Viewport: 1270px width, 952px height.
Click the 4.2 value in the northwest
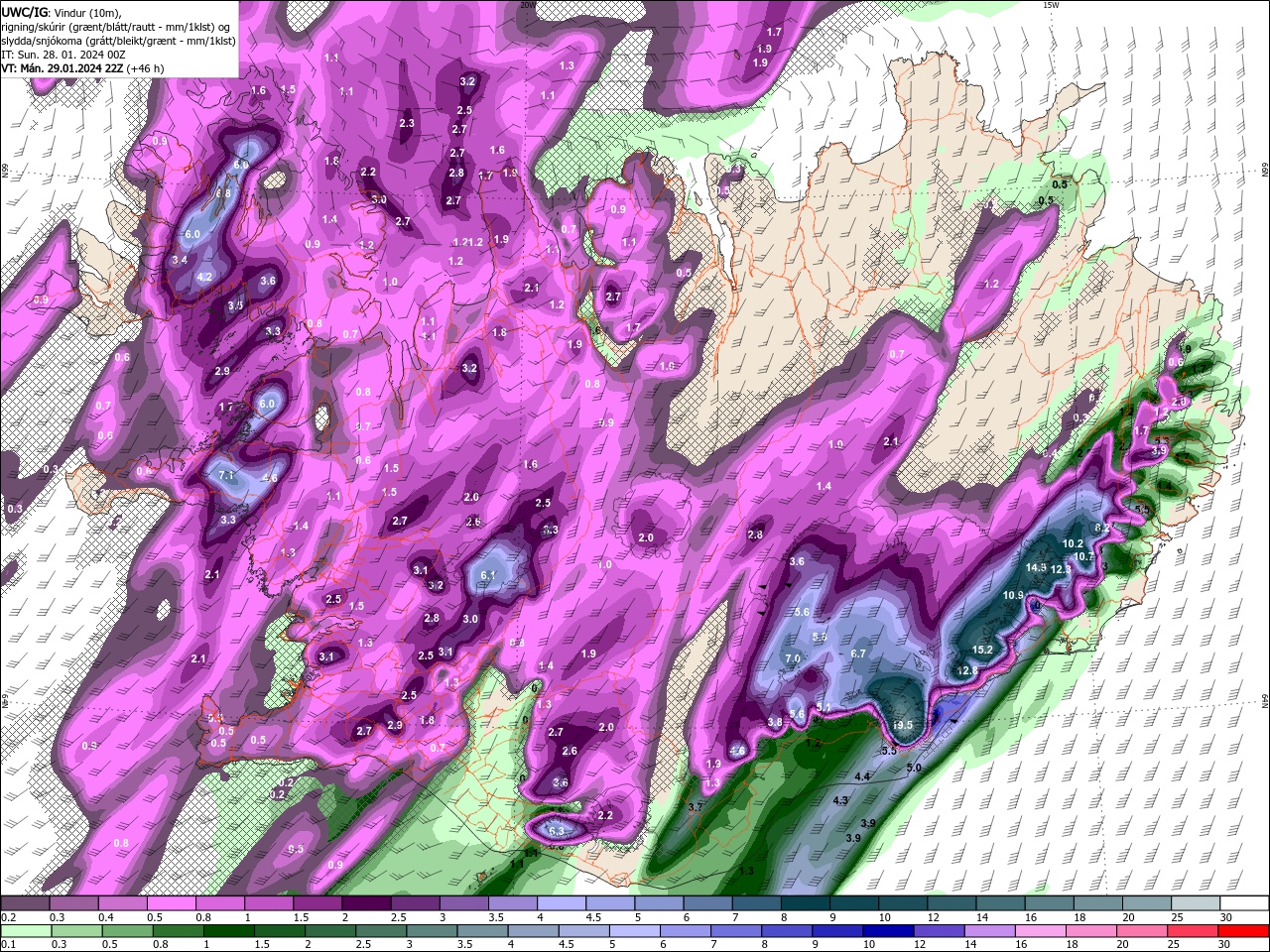(205, 277)
